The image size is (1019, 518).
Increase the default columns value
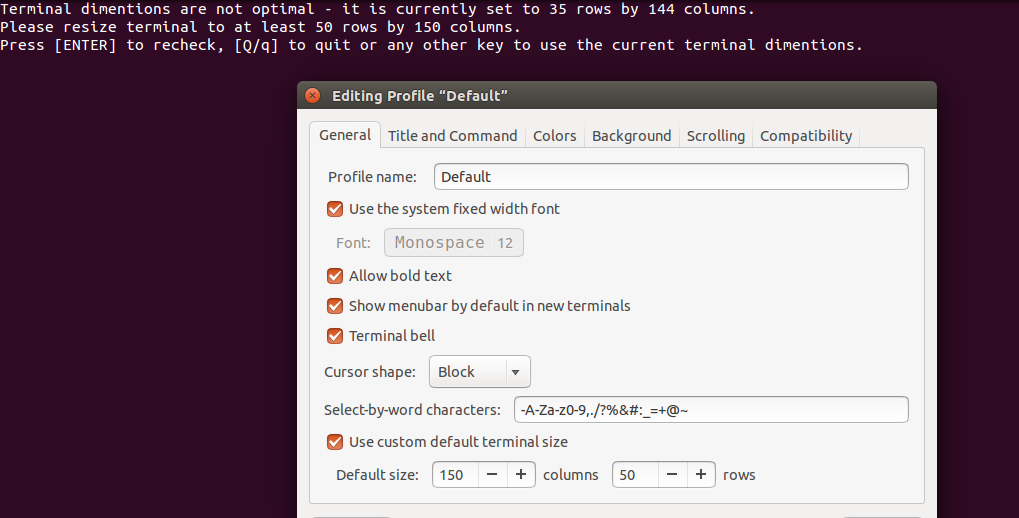[521, 475]
